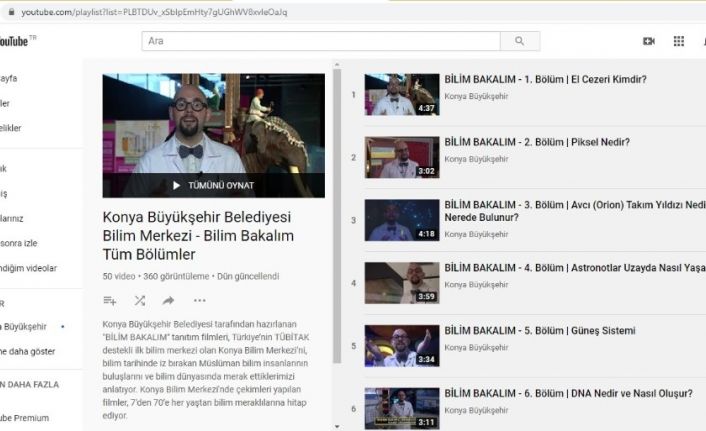
Task: Select the Avcı (Orion) Takım Yıldızı video
Action: point(574,210)
